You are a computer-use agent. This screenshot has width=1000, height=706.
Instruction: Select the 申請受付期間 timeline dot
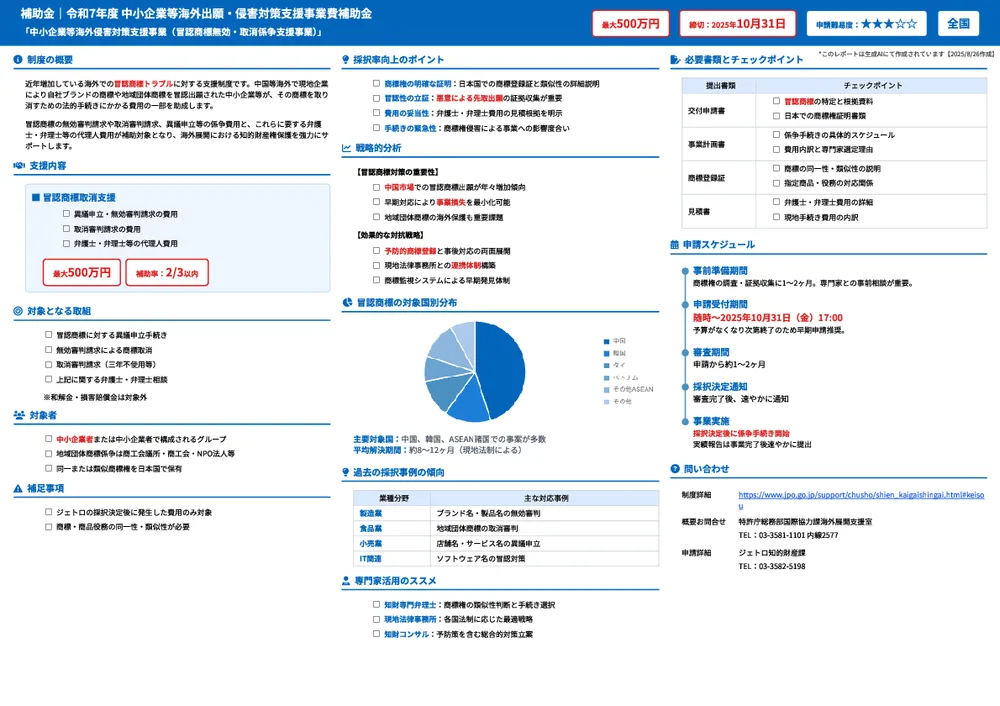pyautogui.click(x=685, y=305)
